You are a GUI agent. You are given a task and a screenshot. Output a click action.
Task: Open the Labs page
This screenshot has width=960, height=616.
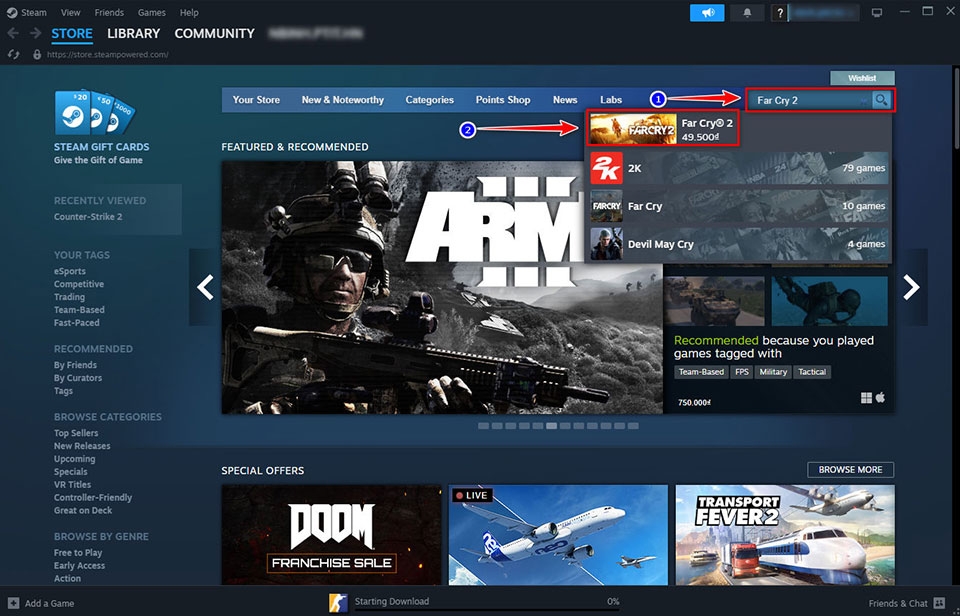tap(610, 100)
